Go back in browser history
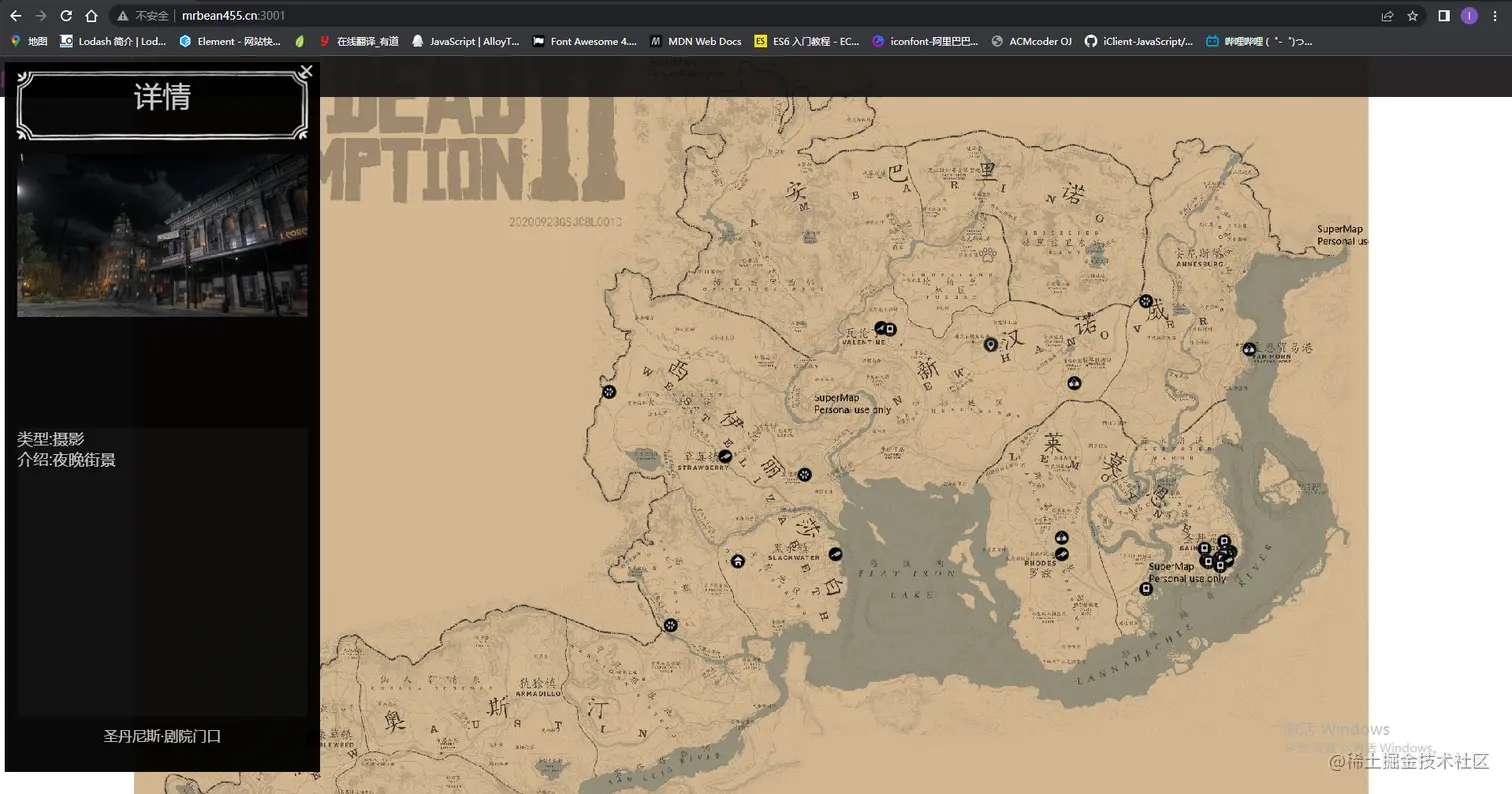Screen dimensions: 1512x794 tap(15, 16)
